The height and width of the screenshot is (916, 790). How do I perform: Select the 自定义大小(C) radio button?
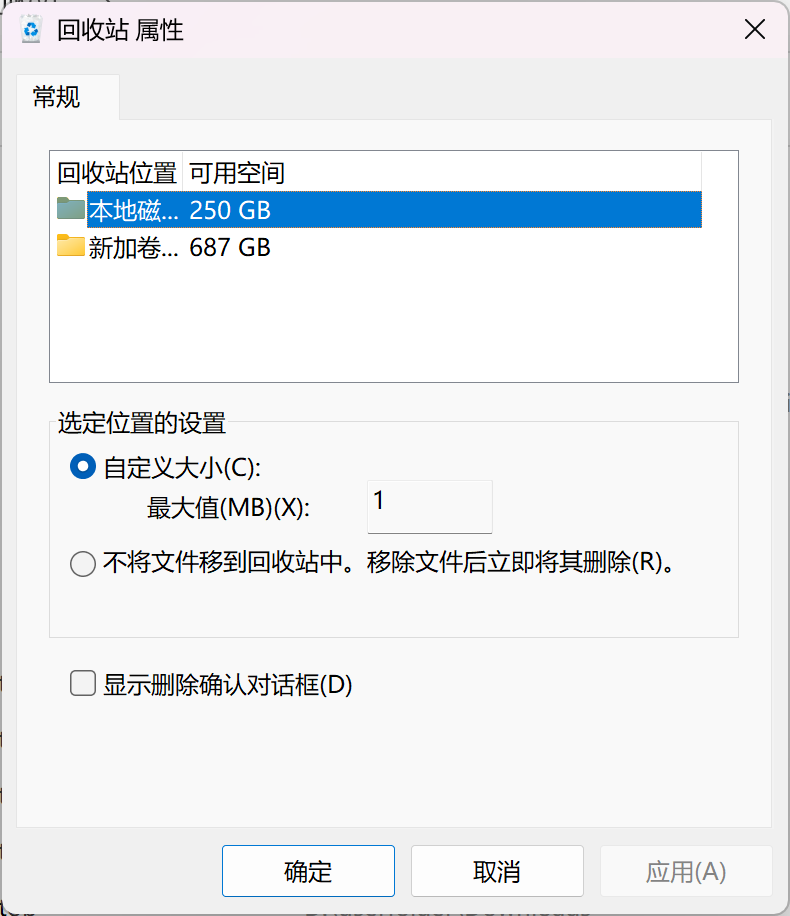tap(82, 466)
